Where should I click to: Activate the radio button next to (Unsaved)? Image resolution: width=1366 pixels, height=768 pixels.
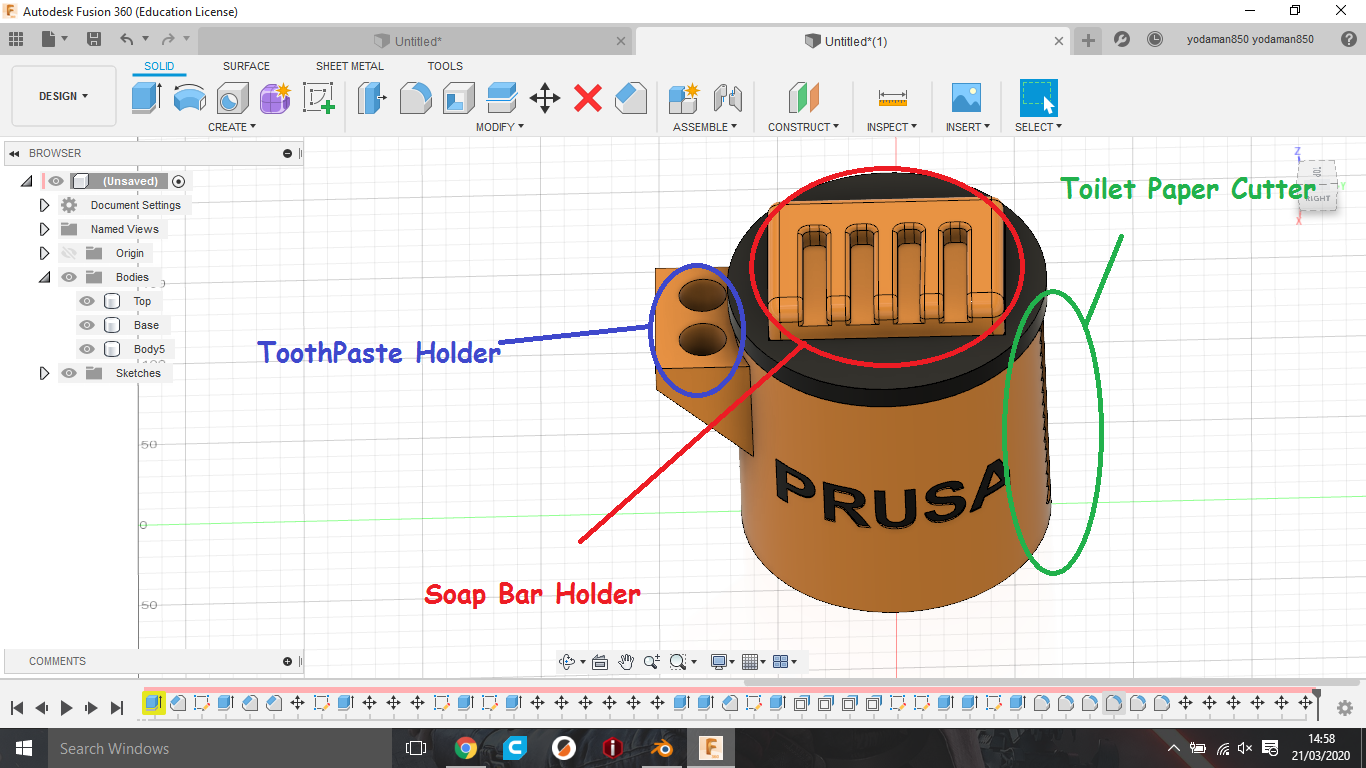coord(179,181)
